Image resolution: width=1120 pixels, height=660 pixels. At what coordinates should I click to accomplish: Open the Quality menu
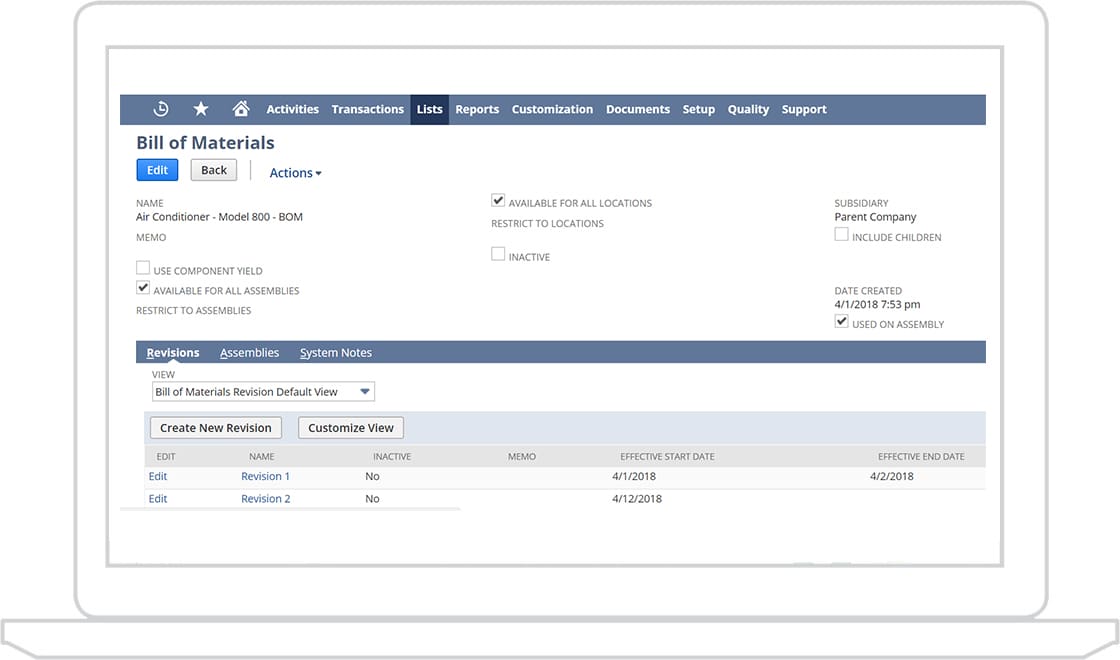pyautogui.click(x=748, y=109)
